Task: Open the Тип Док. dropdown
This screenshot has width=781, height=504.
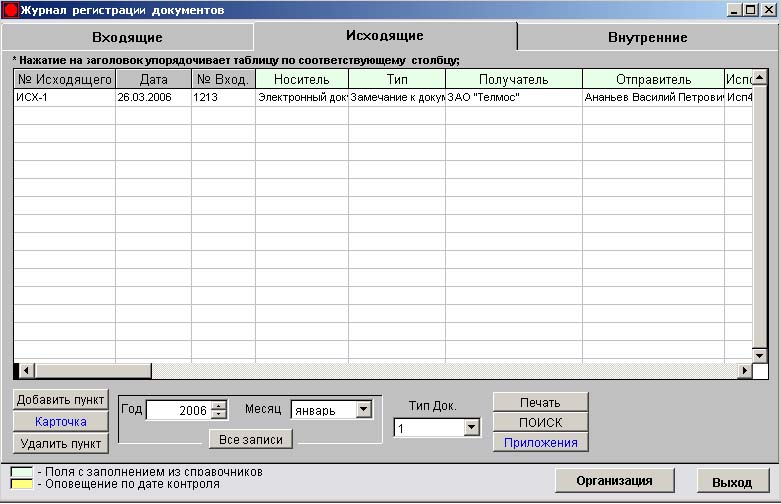Action: [x=472, y=428]
